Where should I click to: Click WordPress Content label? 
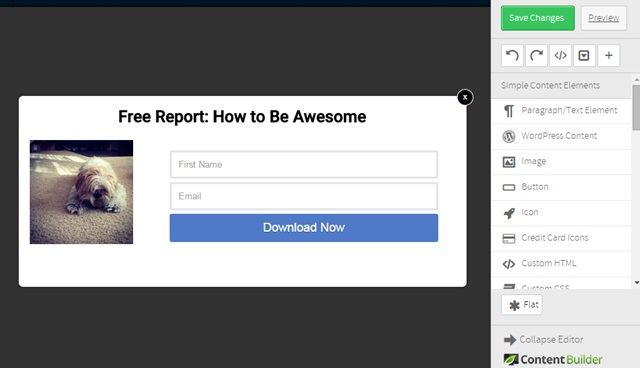point(559,135)
